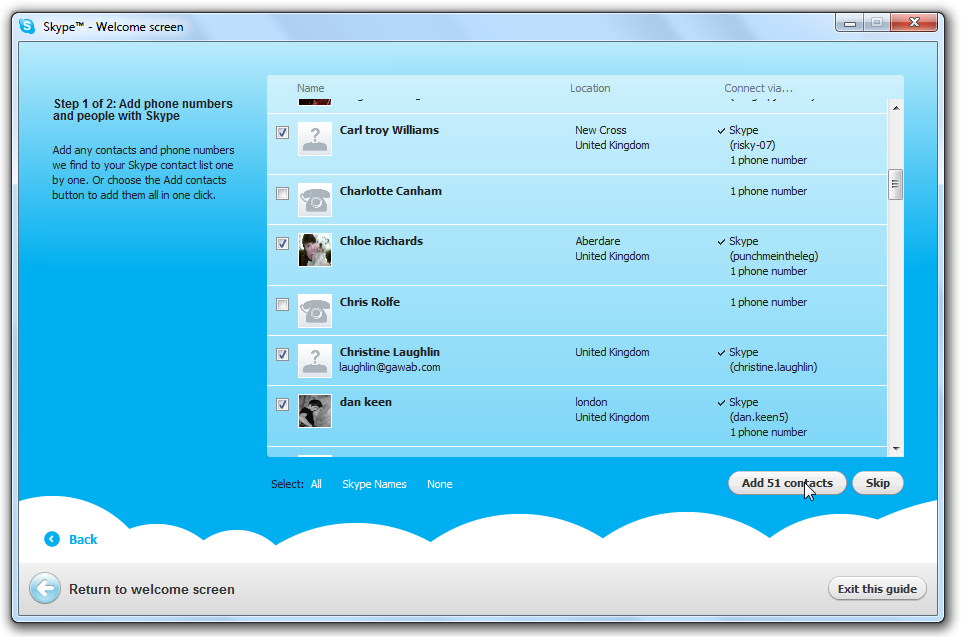Uncheck the Chloe Richards checkbox

(x=283, y=243)
